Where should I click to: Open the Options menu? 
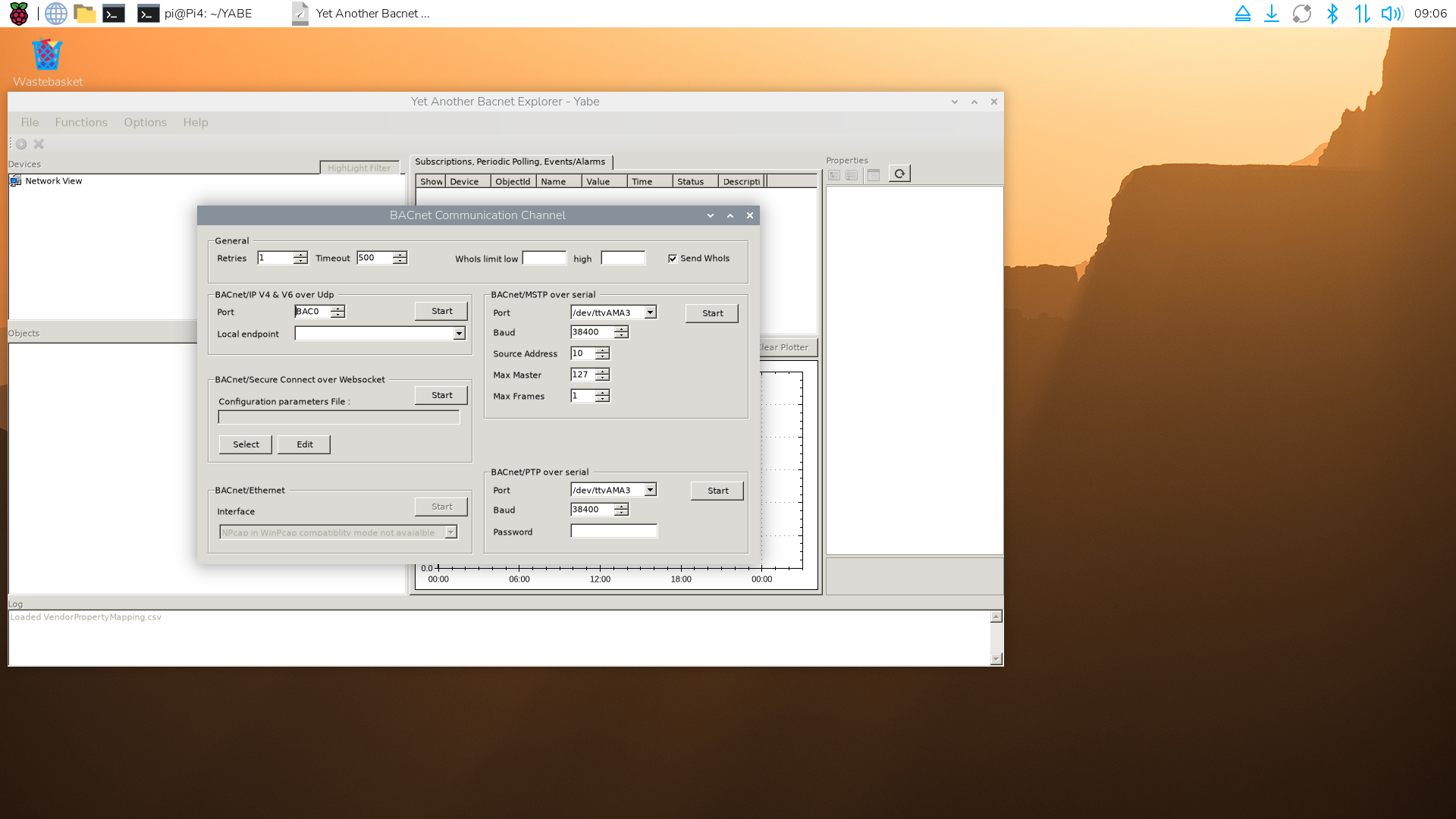point(145,122)
